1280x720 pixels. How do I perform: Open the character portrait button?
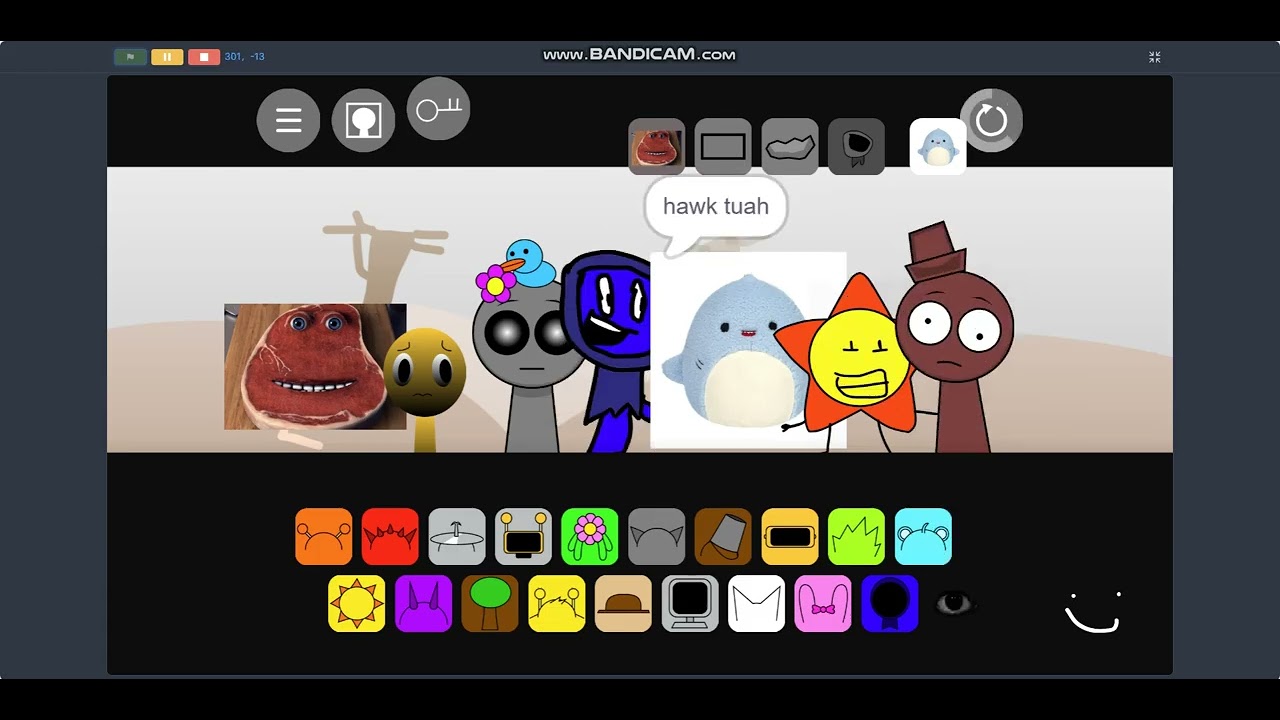point(363,121)
